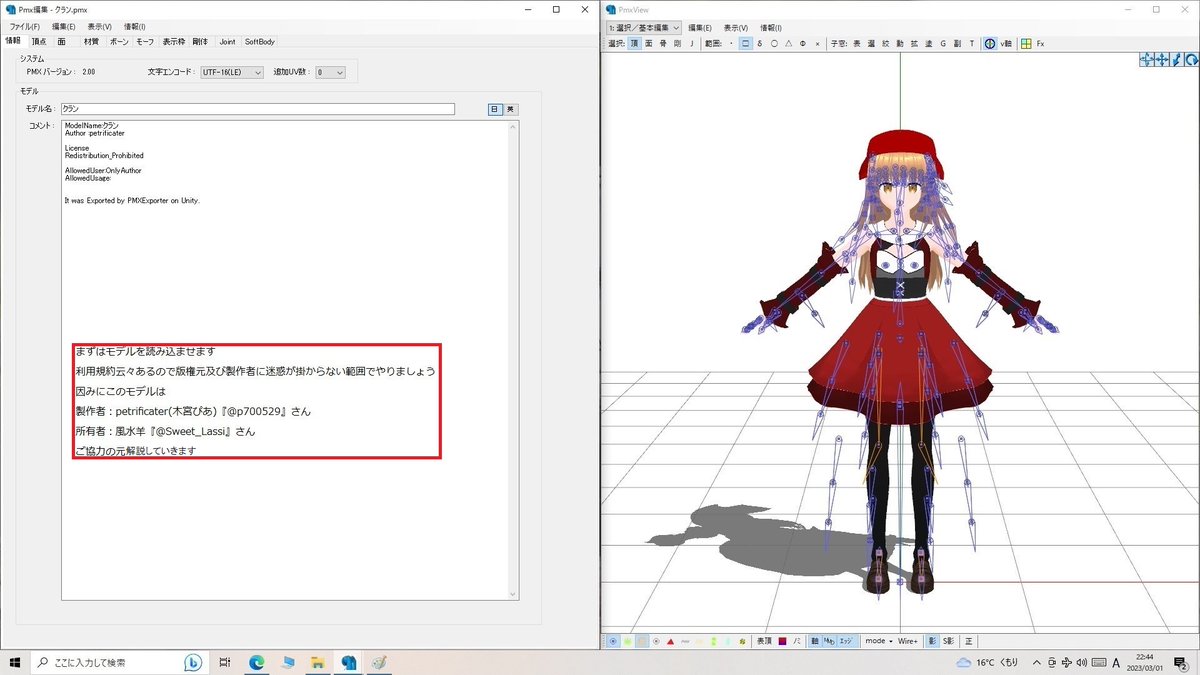Image resolution: width=1200 pixels, height=675 pixels.
Task: Switch to the ボーン tab
Action: pos(118,41)
